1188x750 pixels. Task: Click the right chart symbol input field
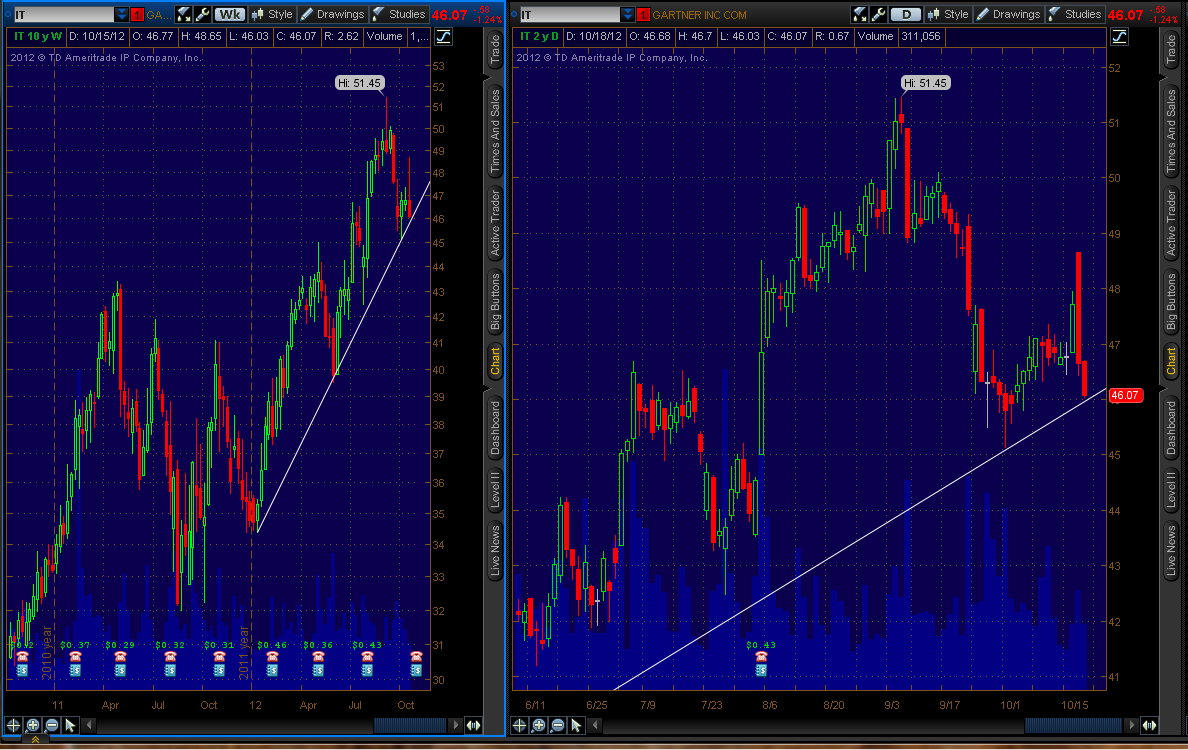point(570,14)
